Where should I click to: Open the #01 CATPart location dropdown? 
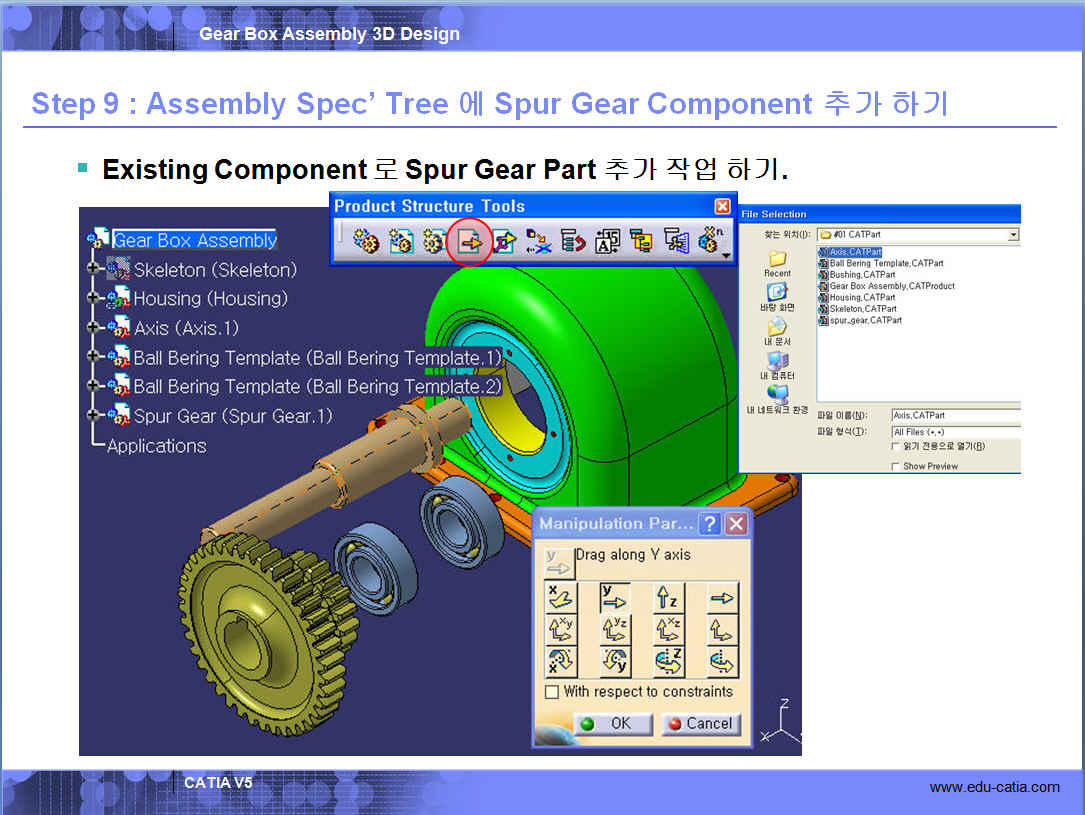pyautogui.click(x=1013, y=234)
